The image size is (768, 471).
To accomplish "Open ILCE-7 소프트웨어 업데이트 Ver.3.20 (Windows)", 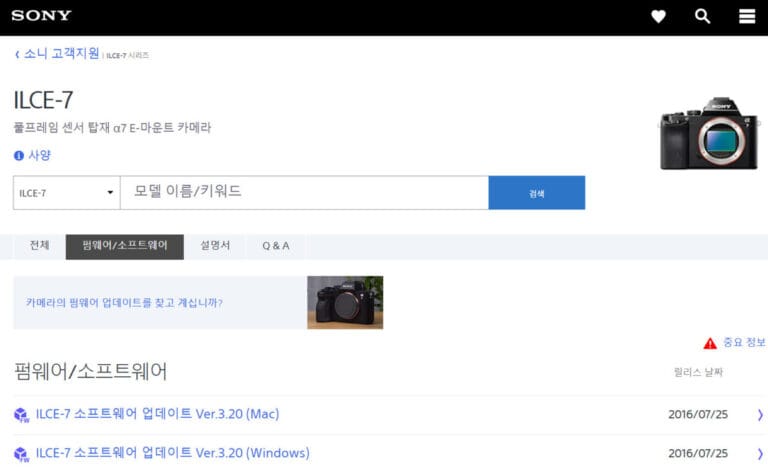I will (x=172, y=453).
